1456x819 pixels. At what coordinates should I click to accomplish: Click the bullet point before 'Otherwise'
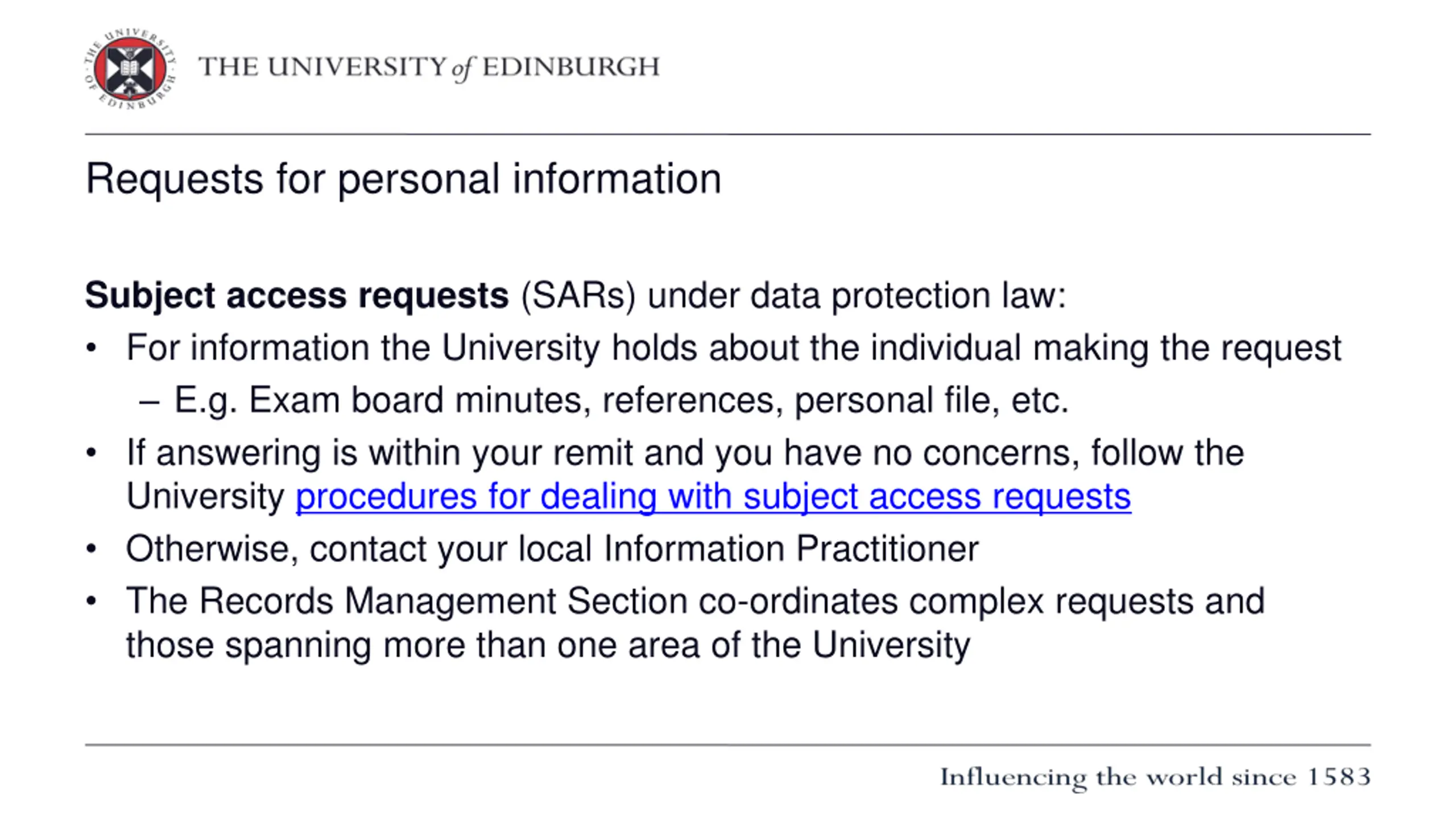(92, 549)
